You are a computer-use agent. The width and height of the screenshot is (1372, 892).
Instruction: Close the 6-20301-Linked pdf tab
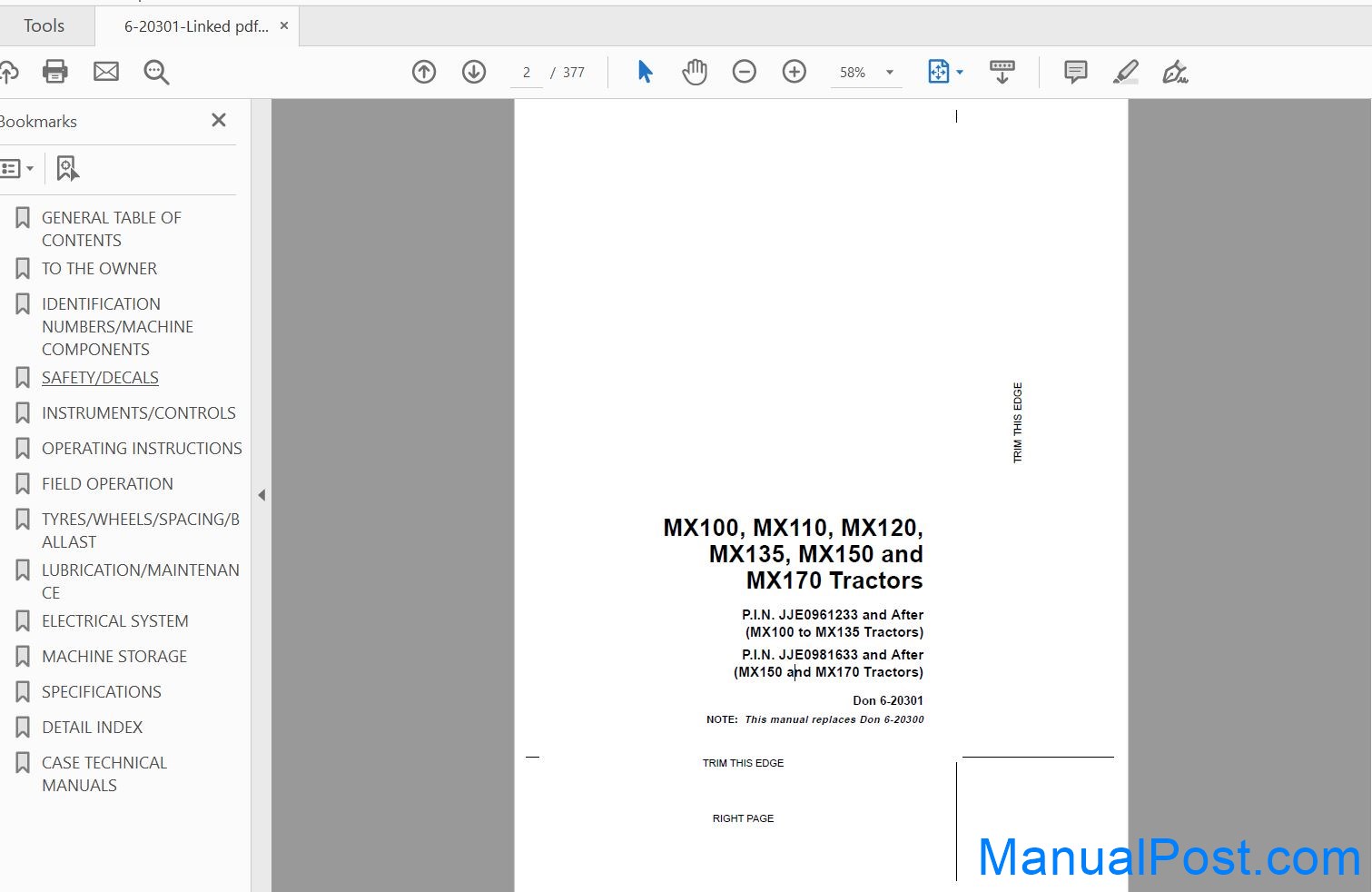pos(284,26)
